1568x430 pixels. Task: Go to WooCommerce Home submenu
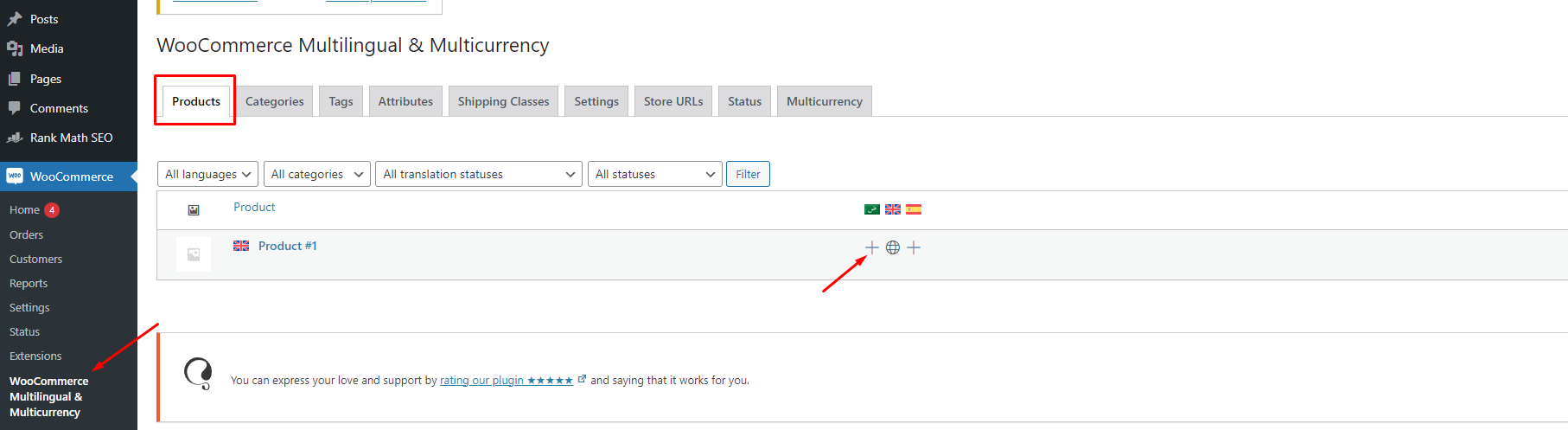(24, 209)
